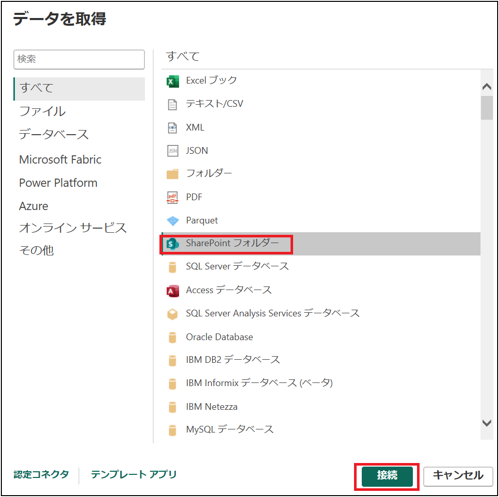
Task: Select the すべて category in sidebar
Action: [79, 89]
